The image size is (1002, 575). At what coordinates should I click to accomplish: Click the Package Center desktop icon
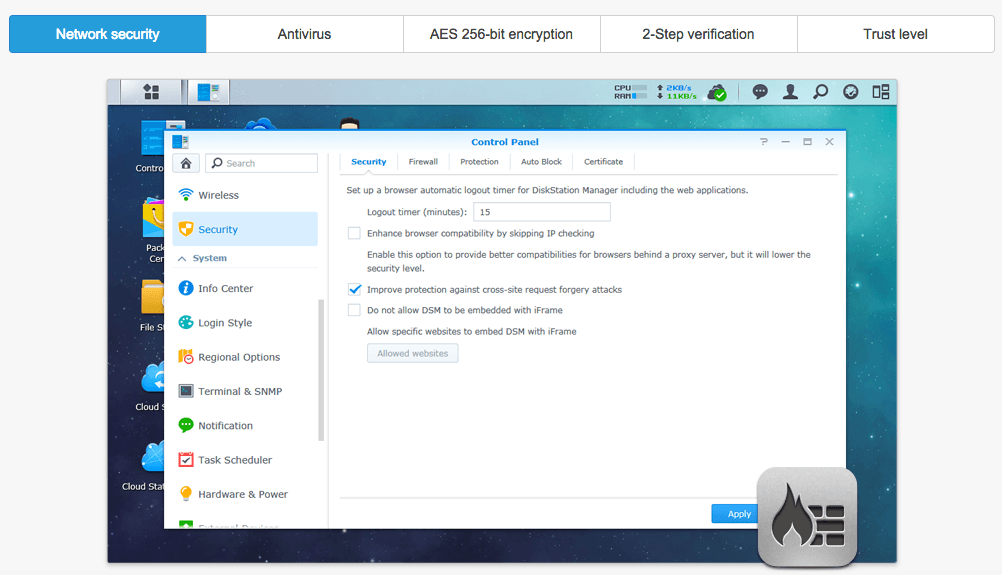coord(153,218)
